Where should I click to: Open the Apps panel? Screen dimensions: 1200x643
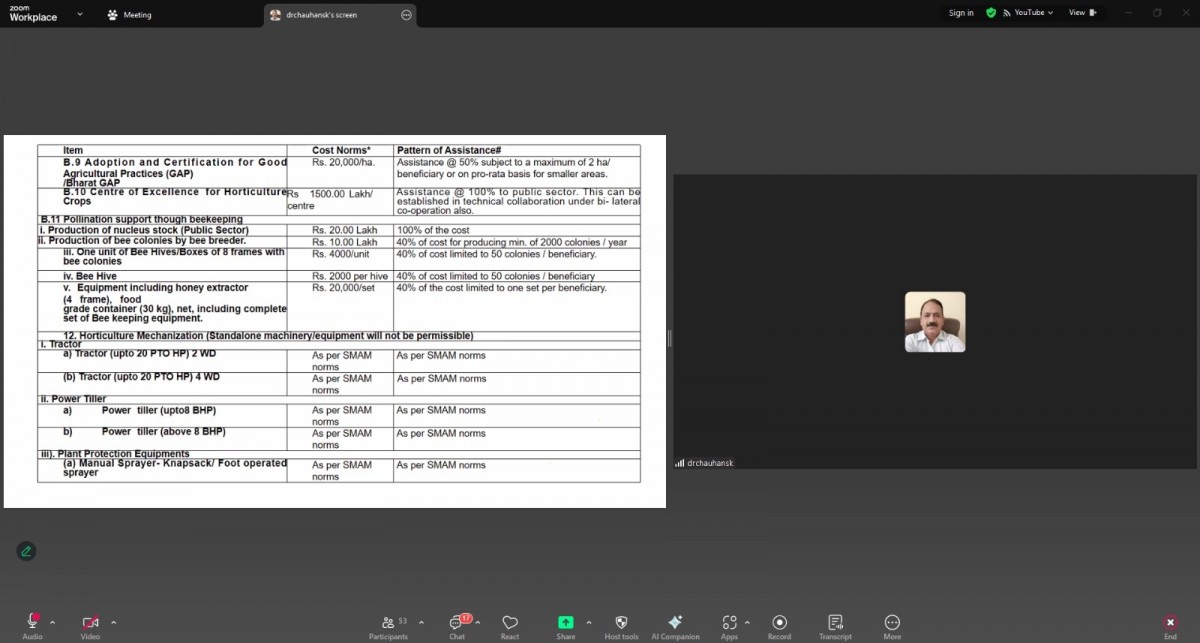729,623
